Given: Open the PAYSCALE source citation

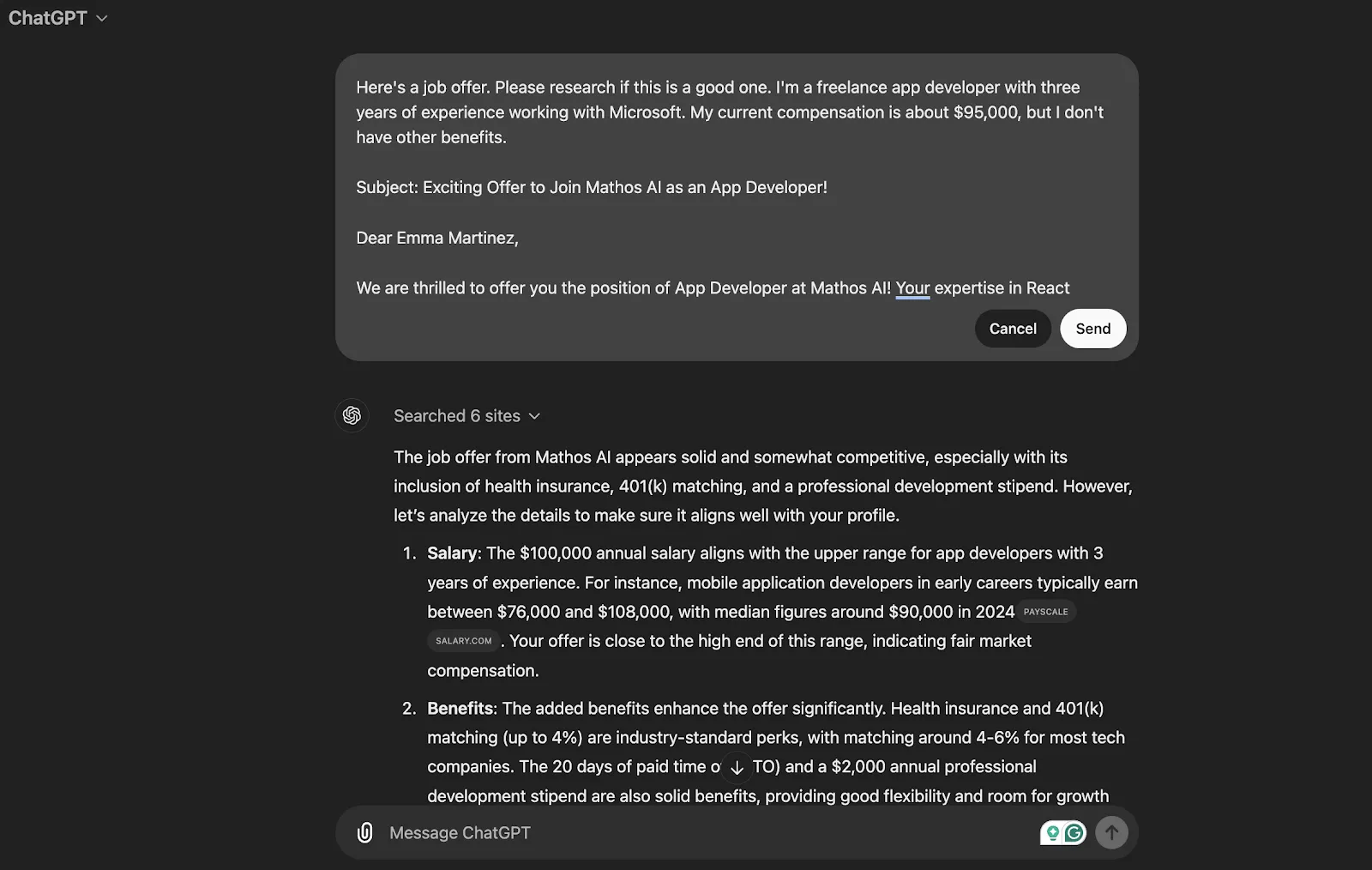Looking at the screenshot, I should point(1046,612).
